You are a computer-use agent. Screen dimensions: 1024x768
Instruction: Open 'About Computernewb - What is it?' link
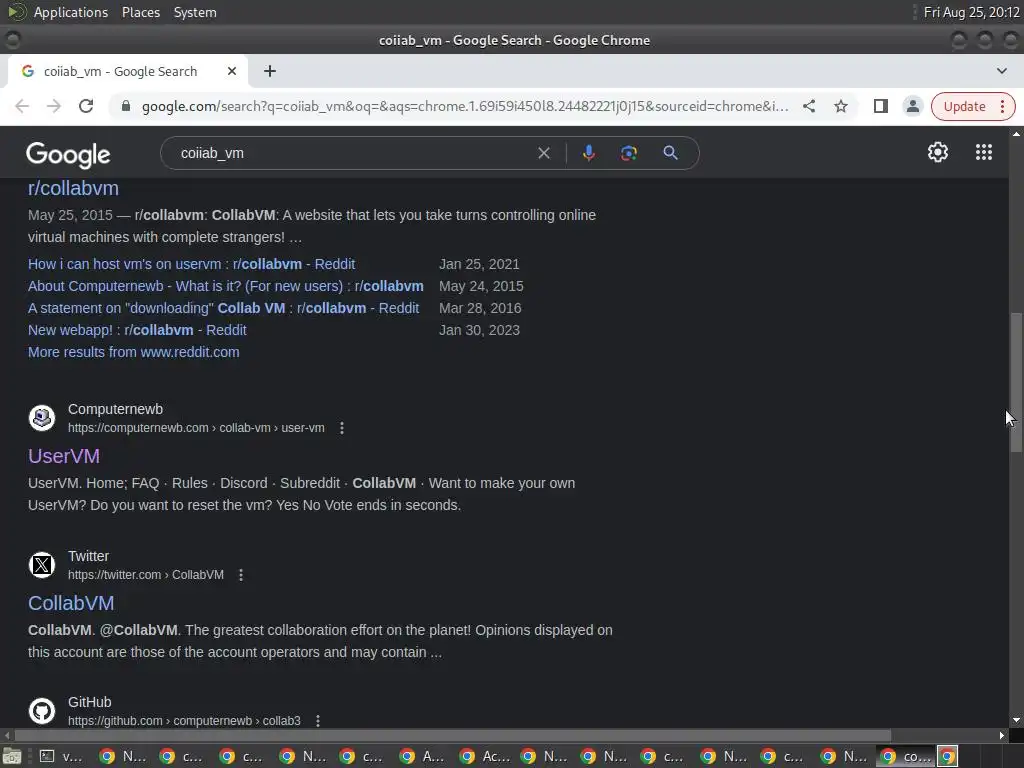pyautogui.click(x=225, y=286)
